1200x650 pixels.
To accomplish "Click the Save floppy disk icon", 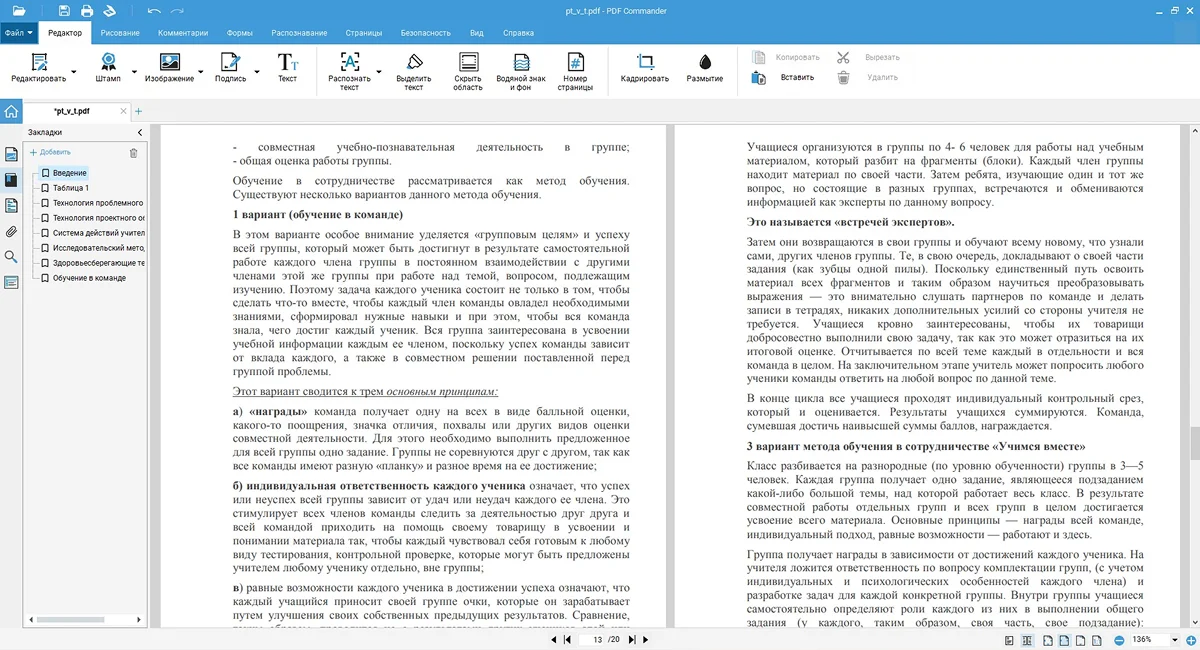I will [x=64, y=11].
